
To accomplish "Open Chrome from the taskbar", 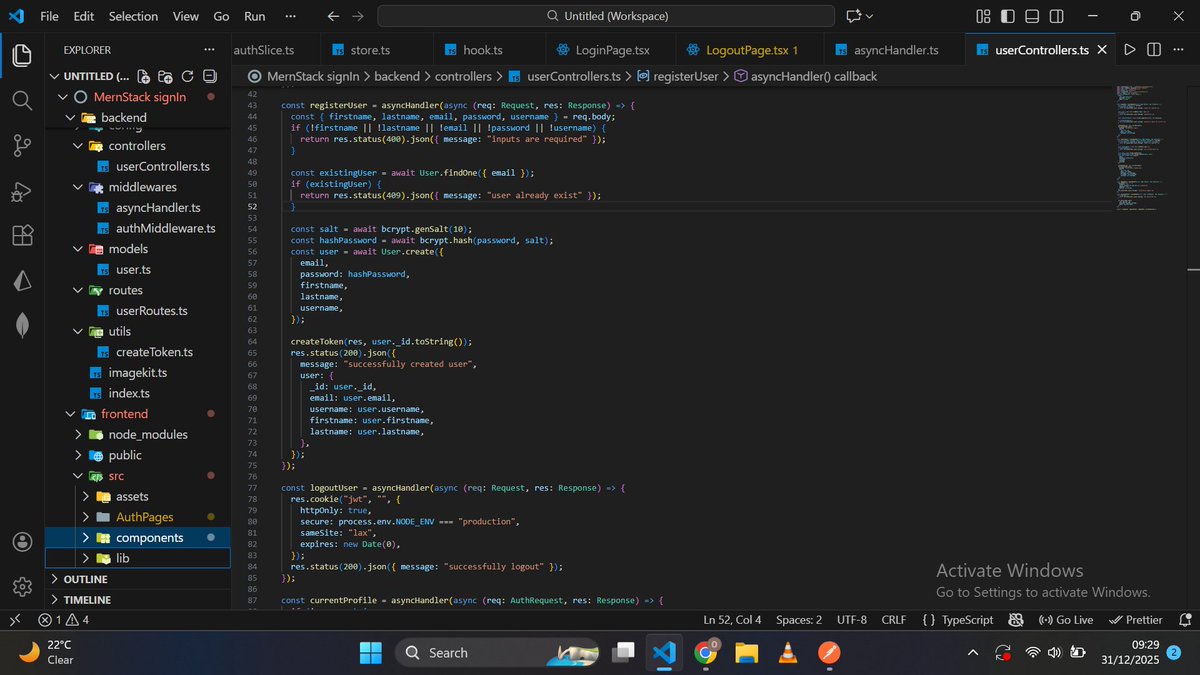I will tap(705, 652).
